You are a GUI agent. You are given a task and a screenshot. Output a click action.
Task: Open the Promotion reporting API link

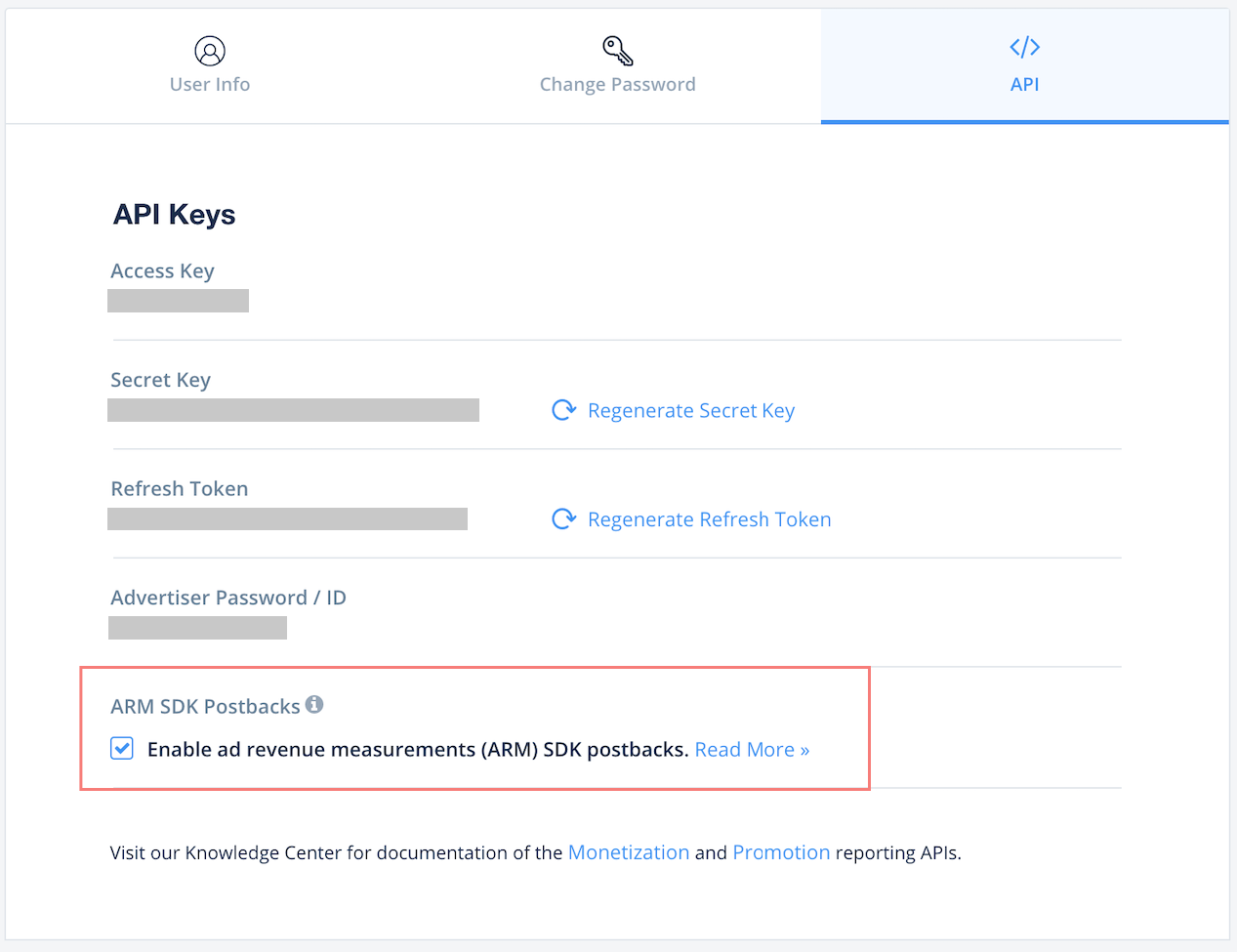[x=781, y=852]
